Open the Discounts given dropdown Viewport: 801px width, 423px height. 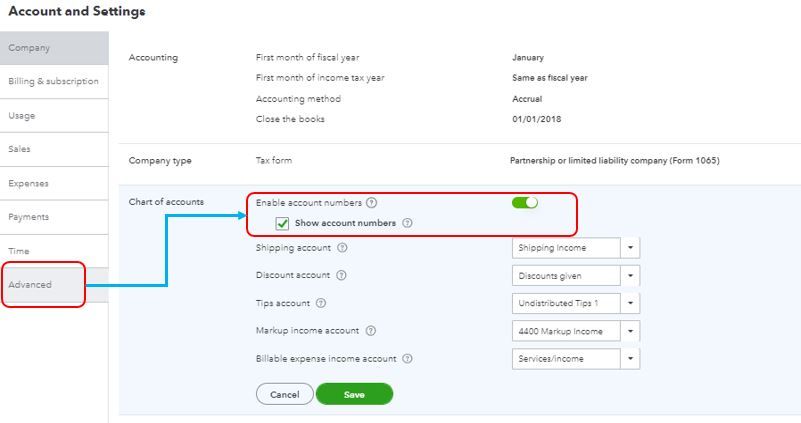pos(630,276)
